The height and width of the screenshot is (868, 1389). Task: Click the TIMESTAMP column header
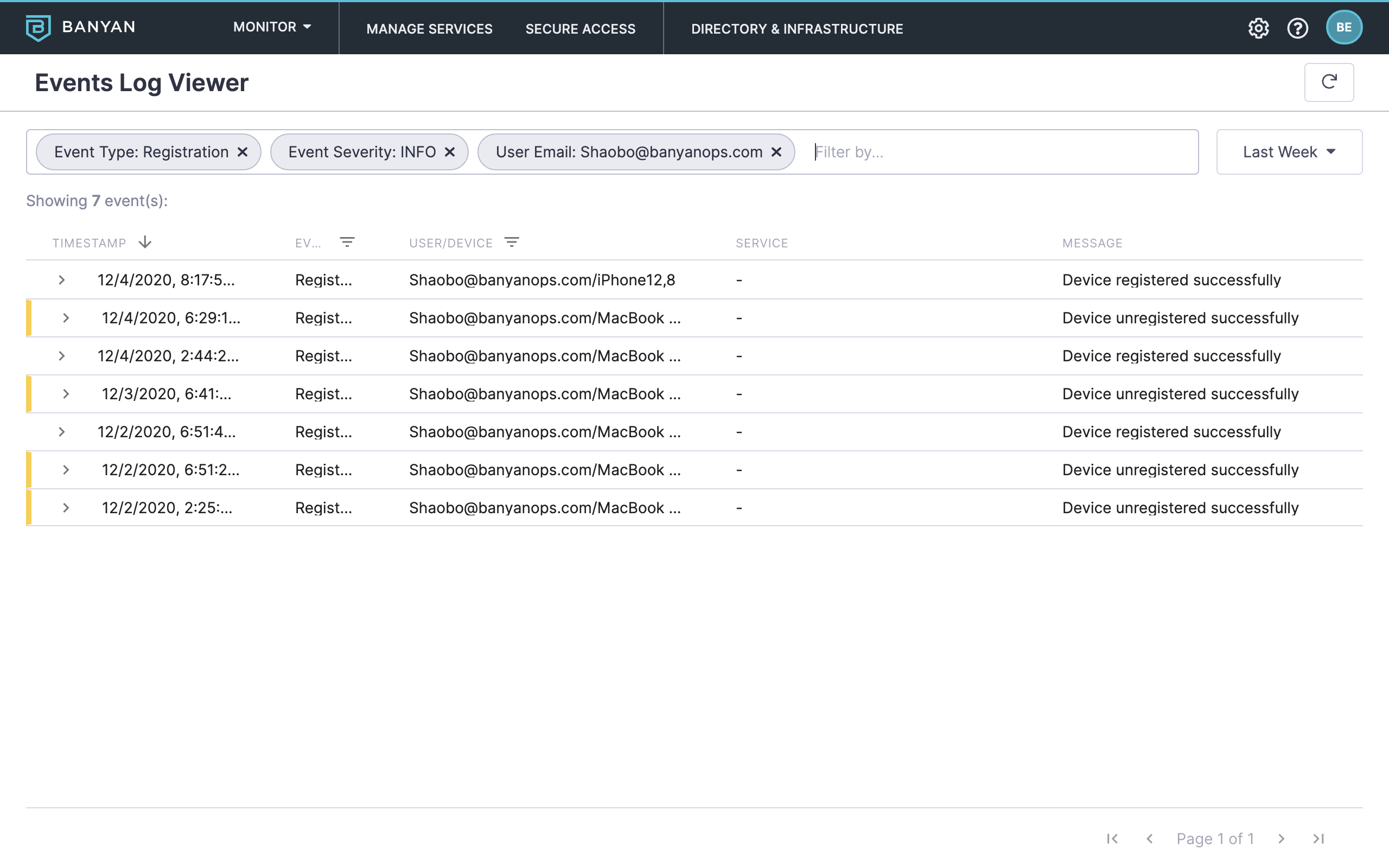click(89, 244)
